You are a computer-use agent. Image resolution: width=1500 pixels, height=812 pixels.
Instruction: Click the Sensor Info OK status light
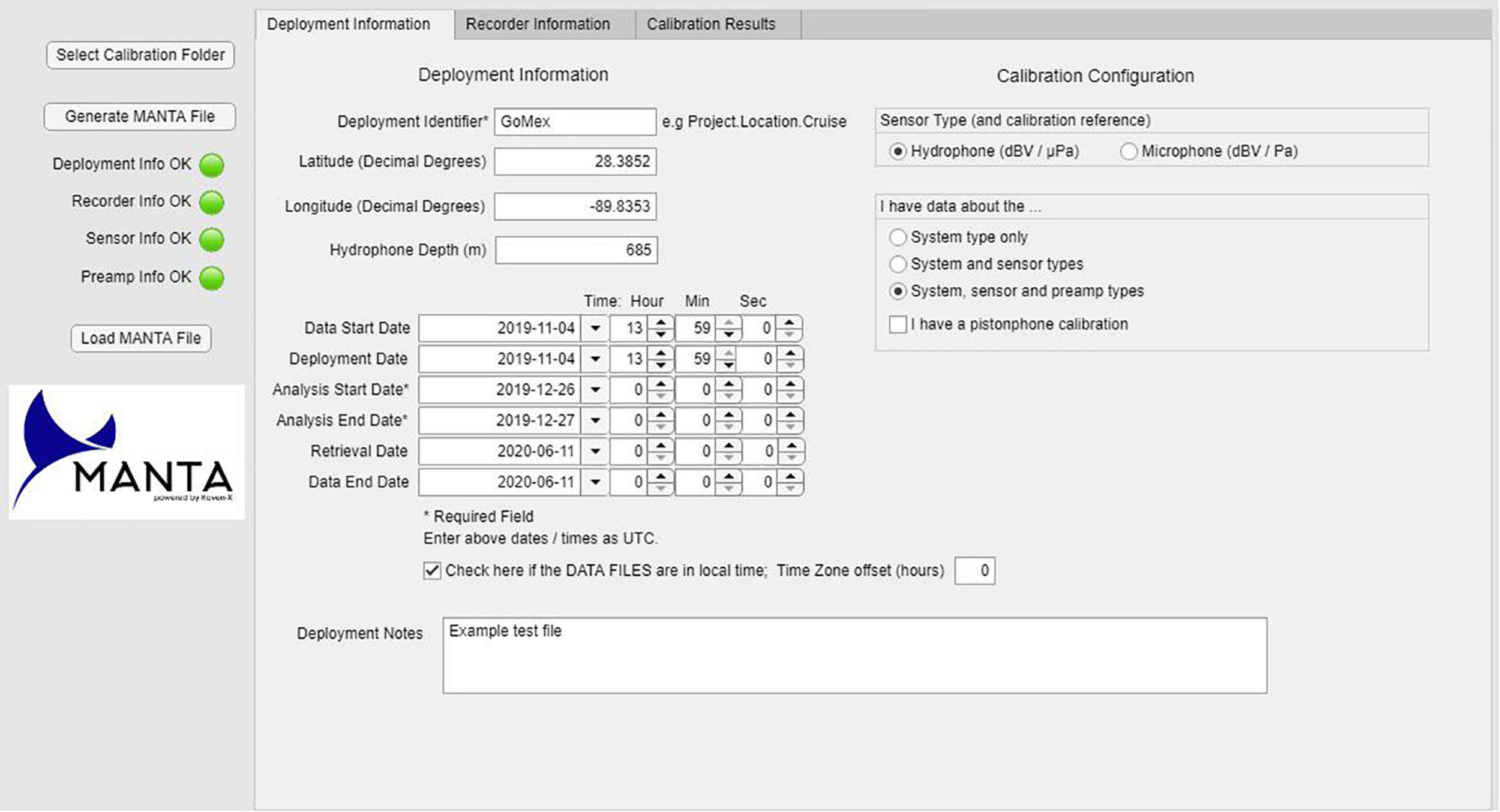(x=211, y=240)
